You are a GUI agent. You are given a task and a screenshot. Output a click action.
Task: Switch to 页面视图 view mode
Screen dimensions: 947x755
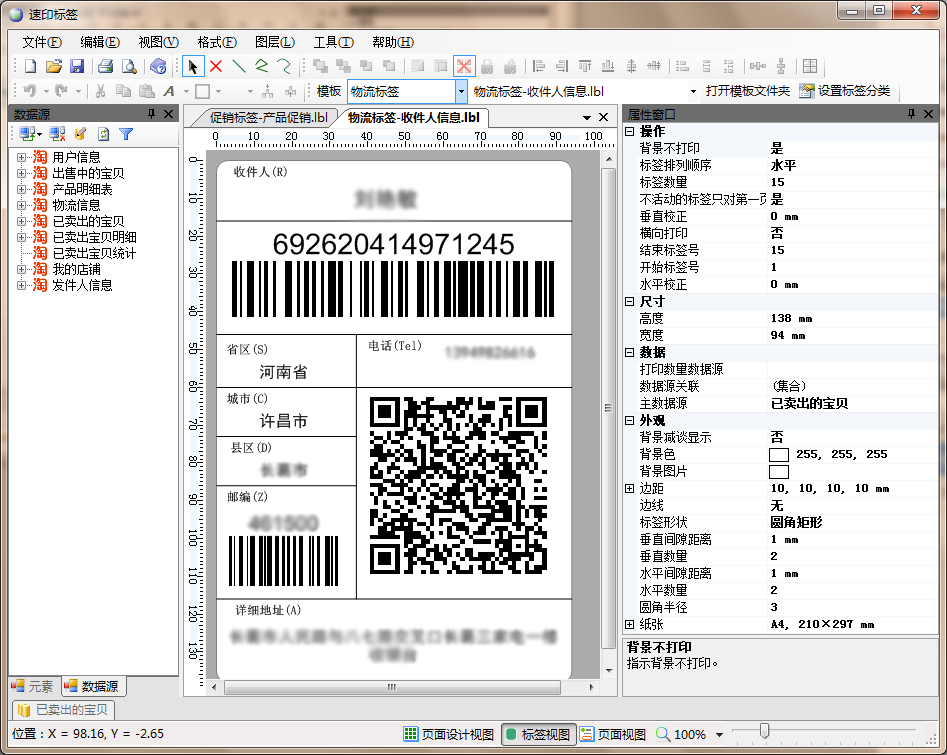(x=613, y=734)
